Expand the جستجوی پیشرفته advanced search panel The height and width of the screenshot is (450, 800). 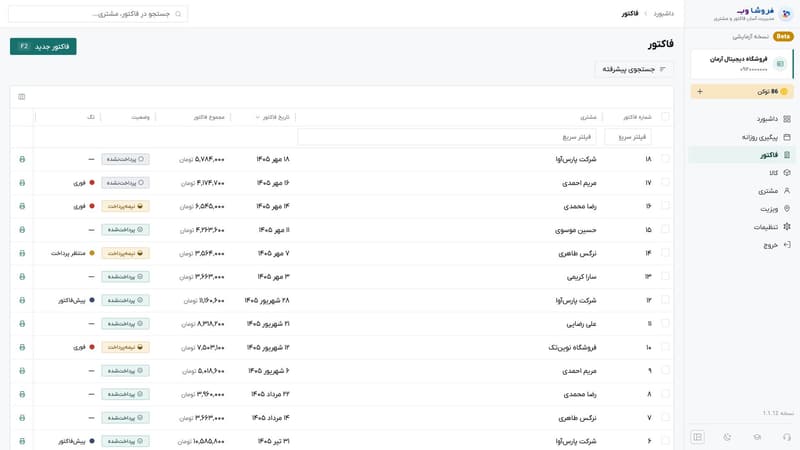[634, 69]
